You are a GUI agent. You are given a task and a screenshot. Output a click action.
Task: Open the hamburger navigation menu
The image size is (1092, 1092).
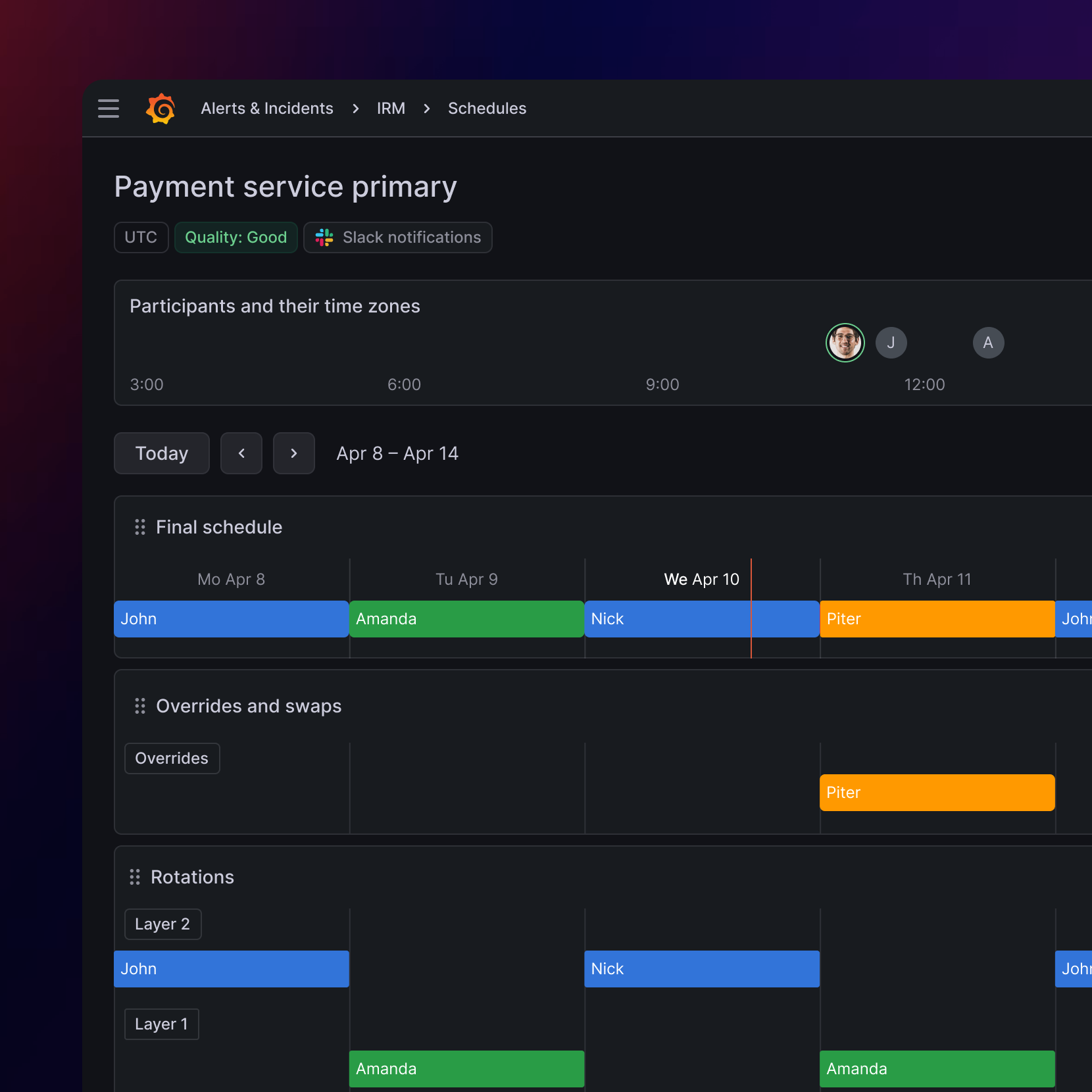109,109
